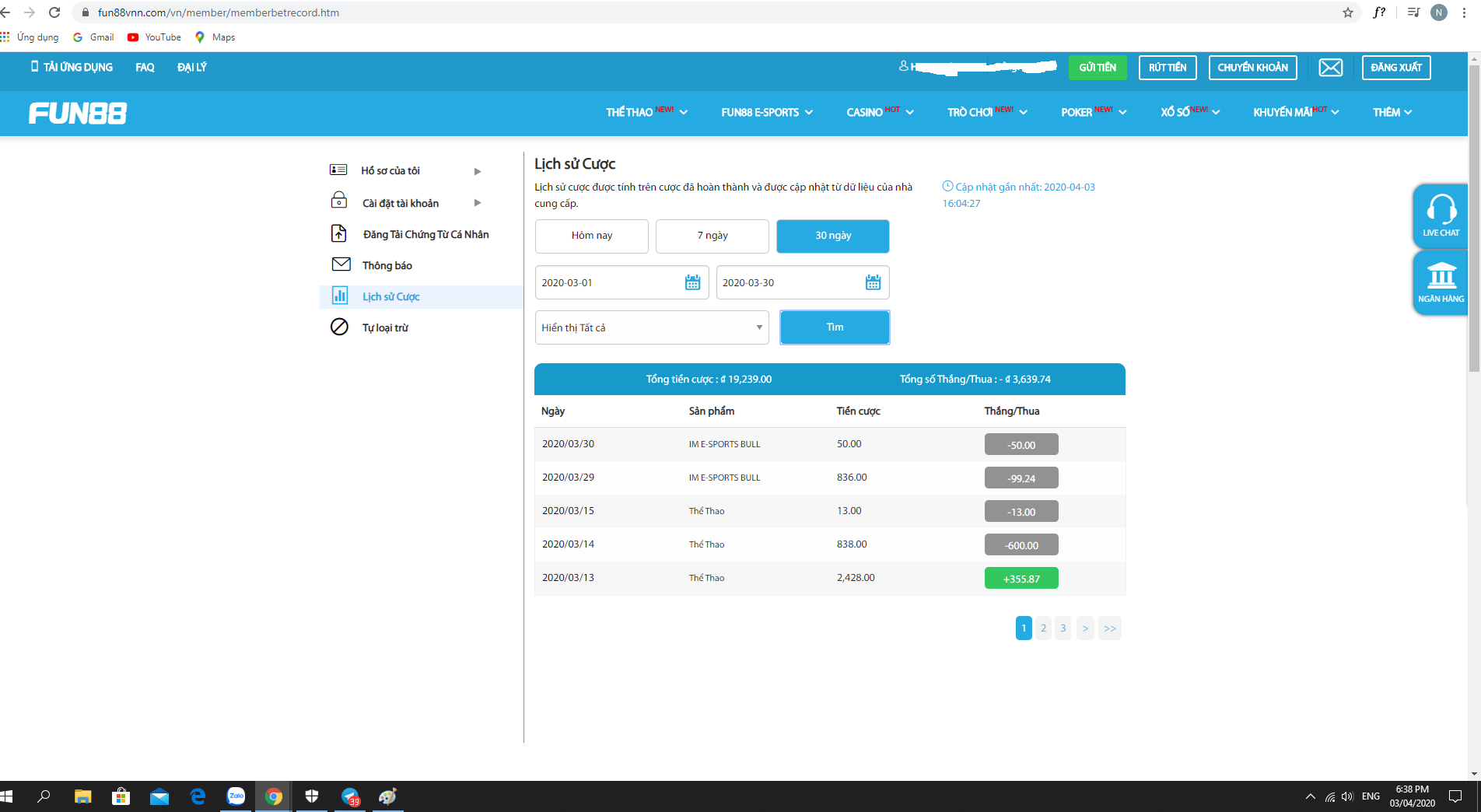
Task: Go to page 2 of bet history
Action: pos(1043,628)
